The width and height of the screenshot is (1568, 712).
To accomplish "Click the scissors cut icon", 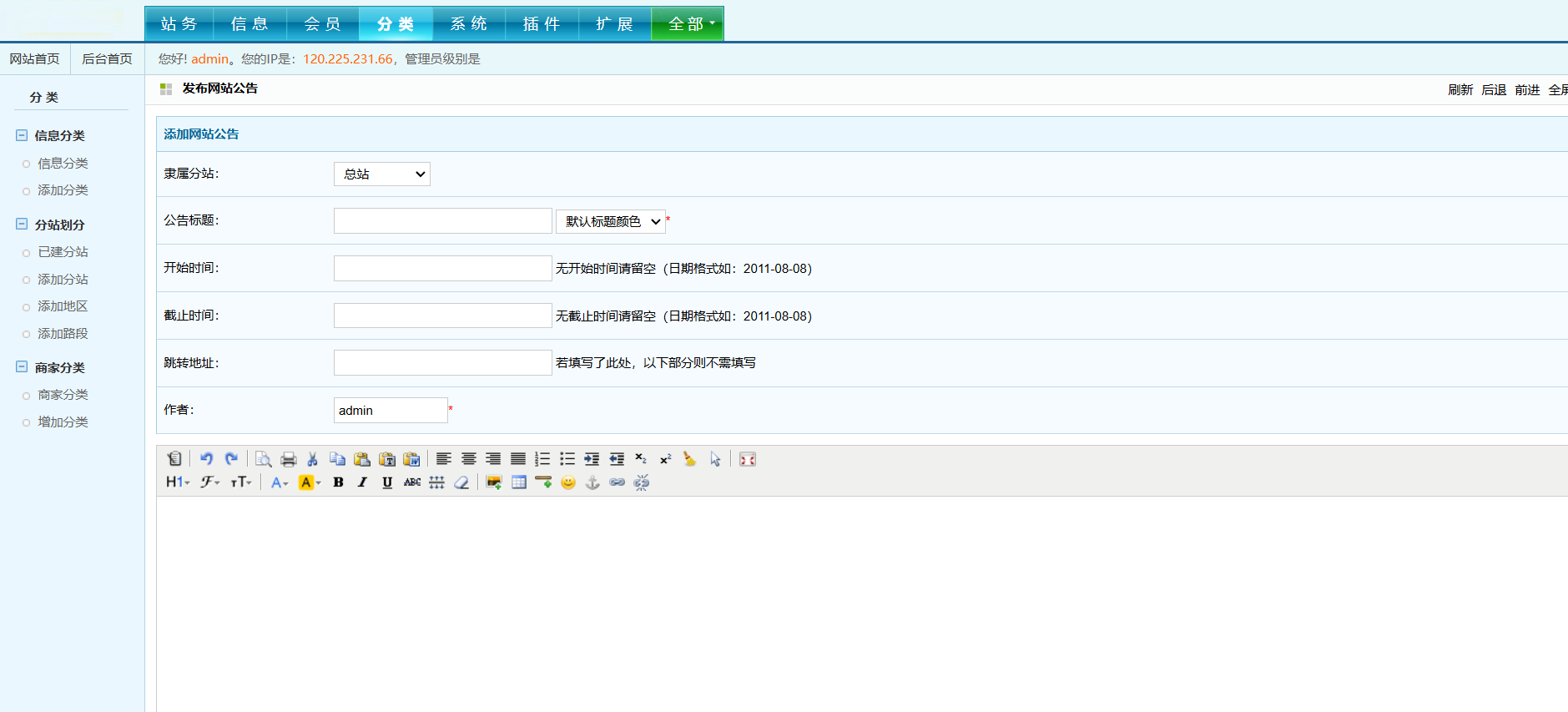I will 312,459.
